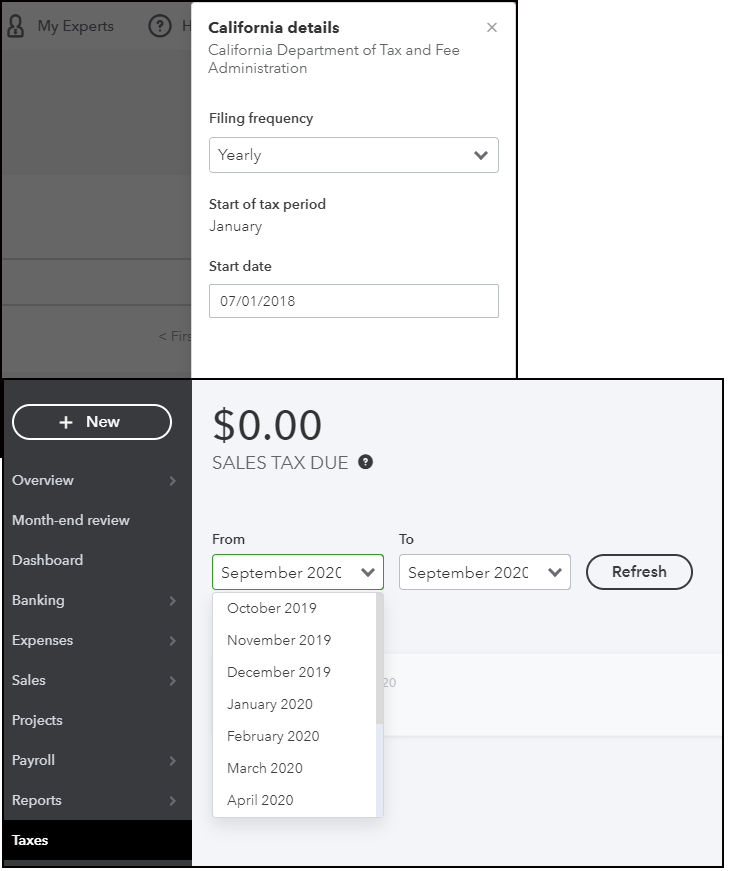Click the Help question mark icon
Image resolution: width=729 pixels, height=871 pixels.
[x=160, y=27]
